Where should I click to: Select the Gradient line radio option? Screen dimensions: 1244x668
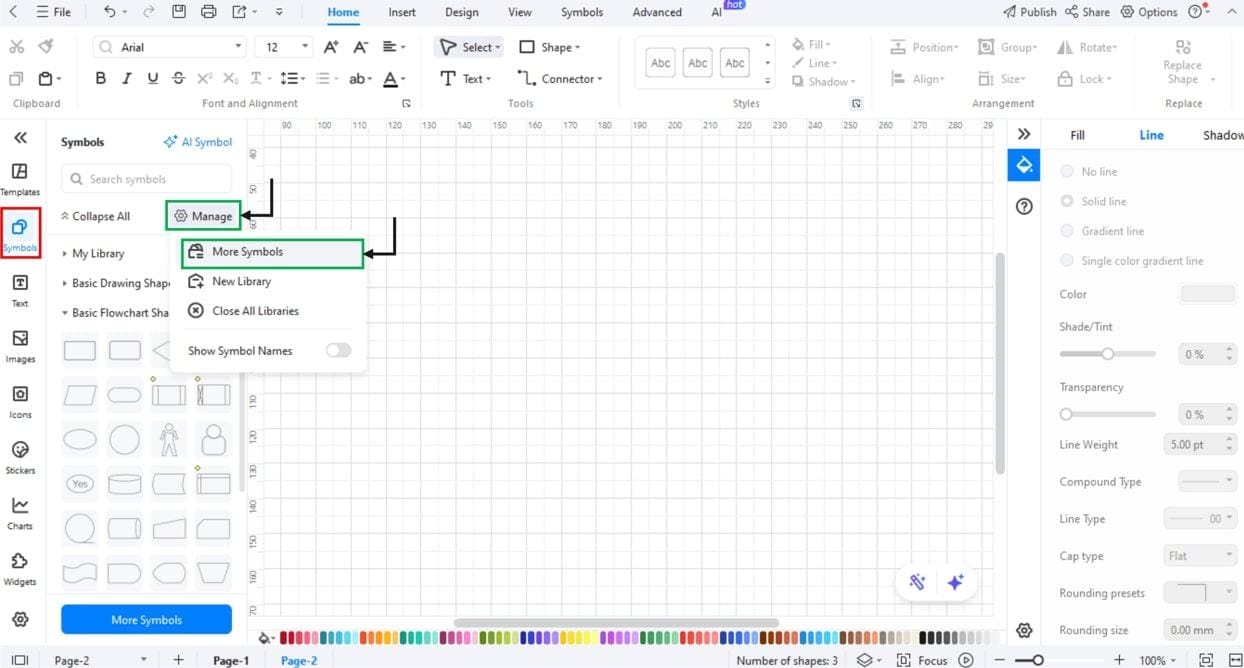pos(1067,231)
